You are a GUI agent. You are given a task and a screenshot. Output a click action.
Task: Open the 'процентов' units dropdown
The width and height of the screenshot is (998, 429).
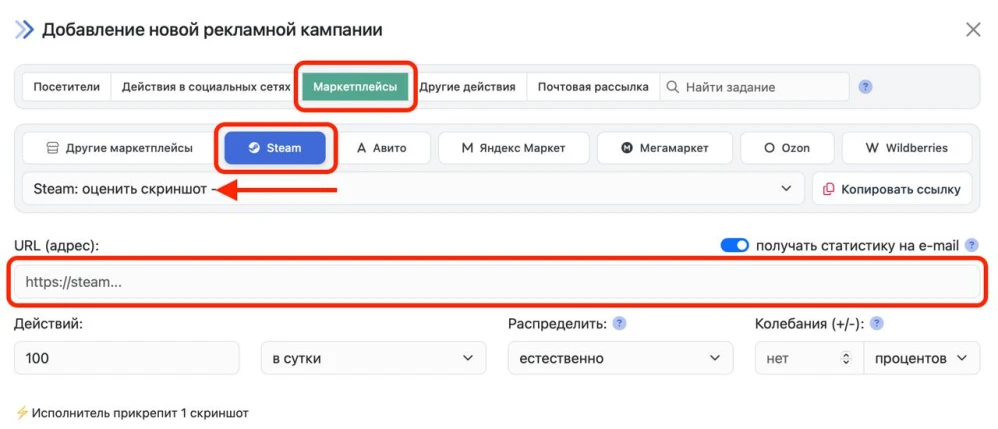921,358
